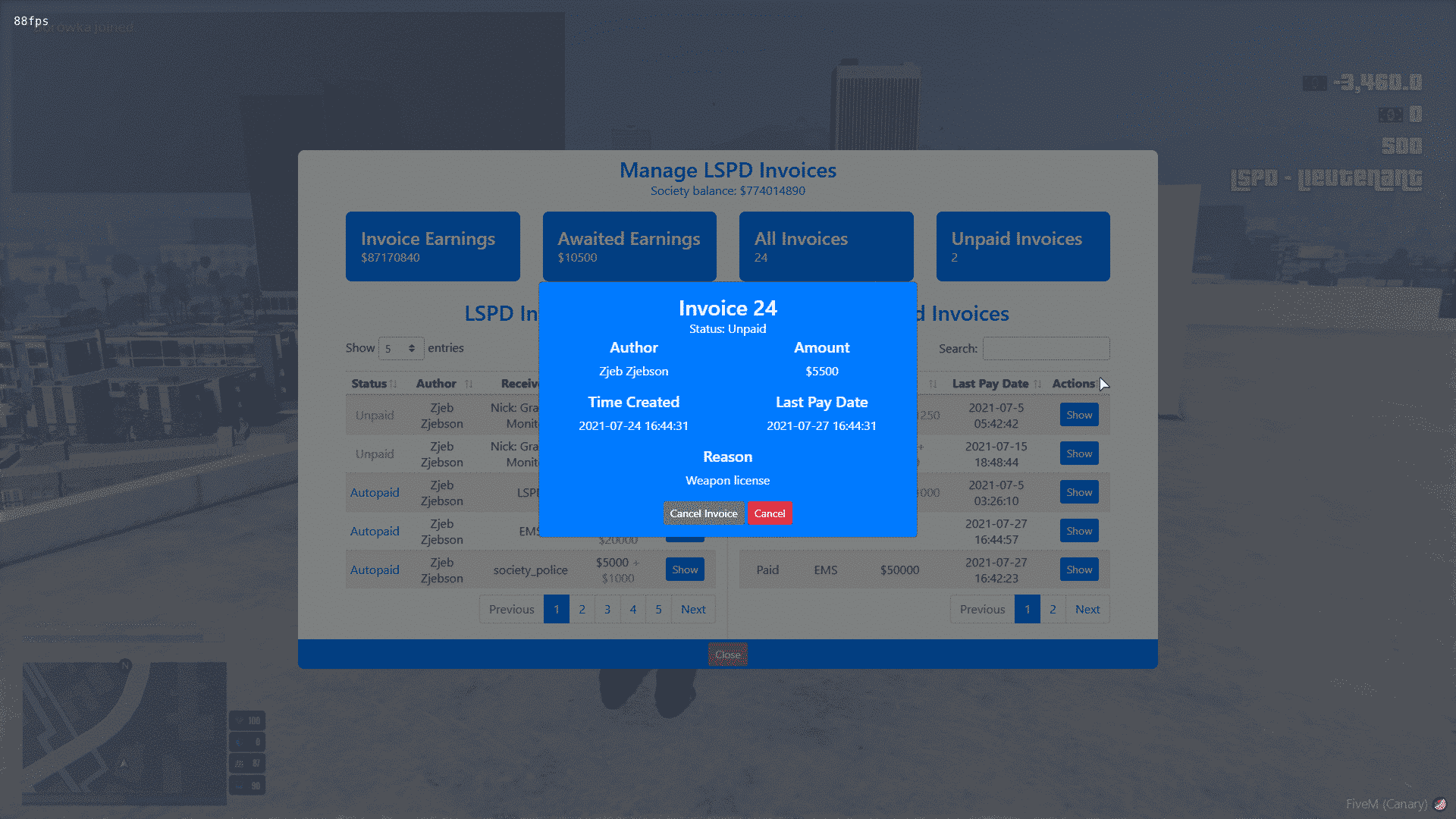The image size is (1456, 819).
Task: Sort left table by Status column
Action: click(x=374, y=384)
